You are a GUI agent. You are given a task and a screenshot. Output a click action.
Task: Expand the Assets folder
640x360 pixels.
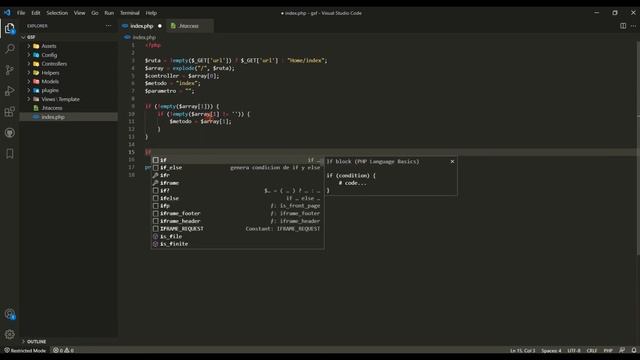click(49, 46)
